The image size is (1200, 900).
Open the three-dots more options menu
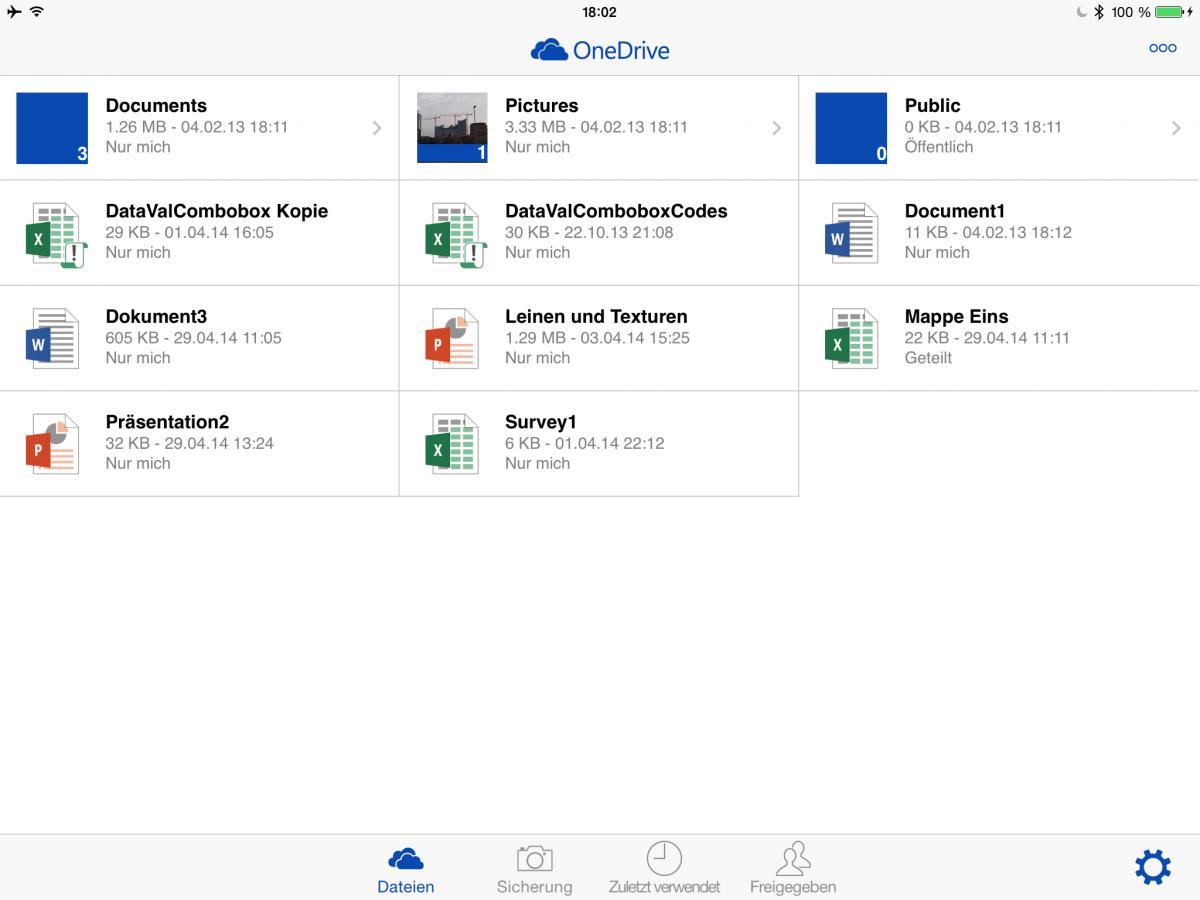coord(1163,48)
